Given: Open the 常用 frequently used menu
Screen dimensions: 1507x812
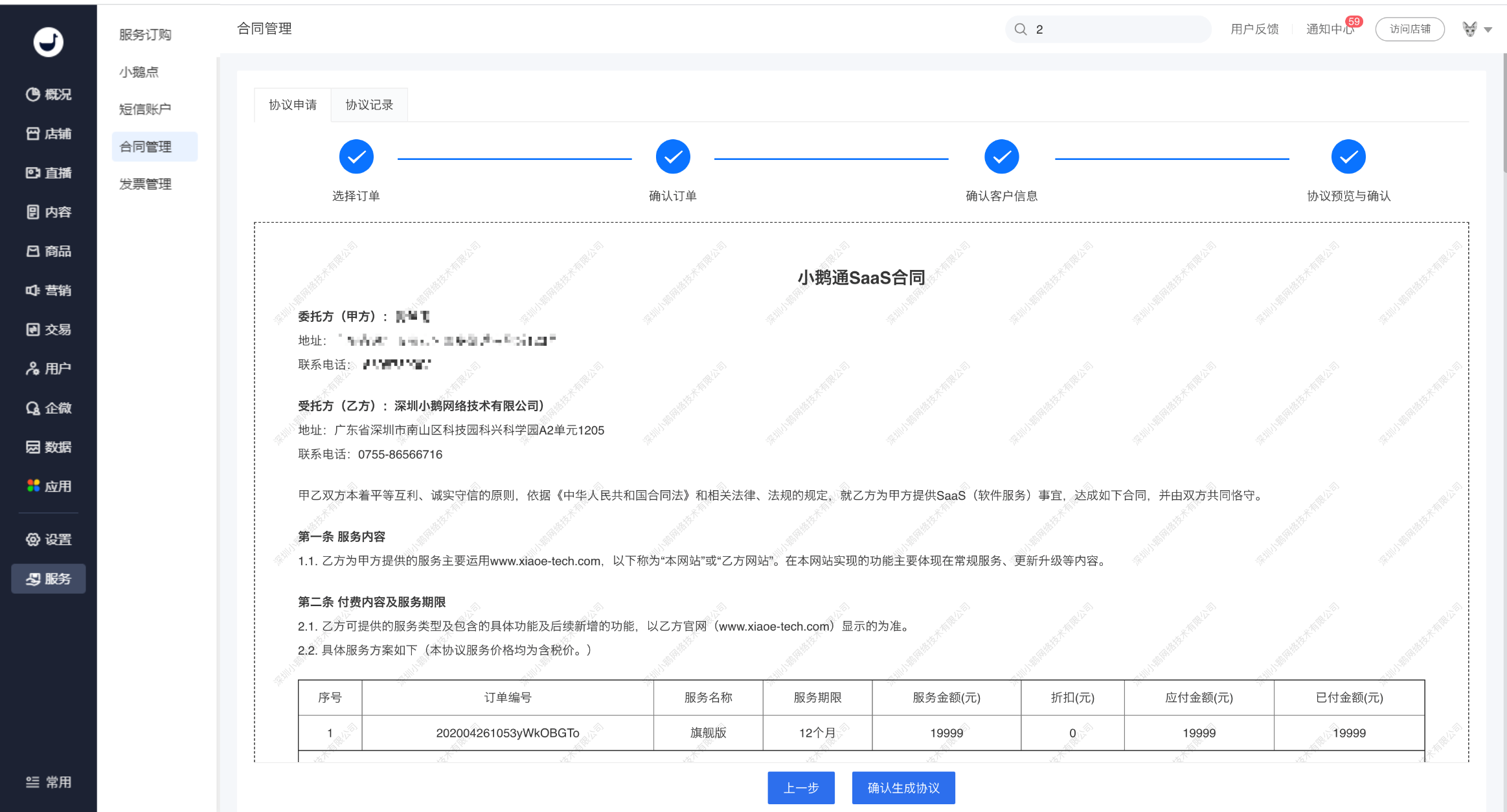Looking at the screenshot, I should (x=49, y=782).
